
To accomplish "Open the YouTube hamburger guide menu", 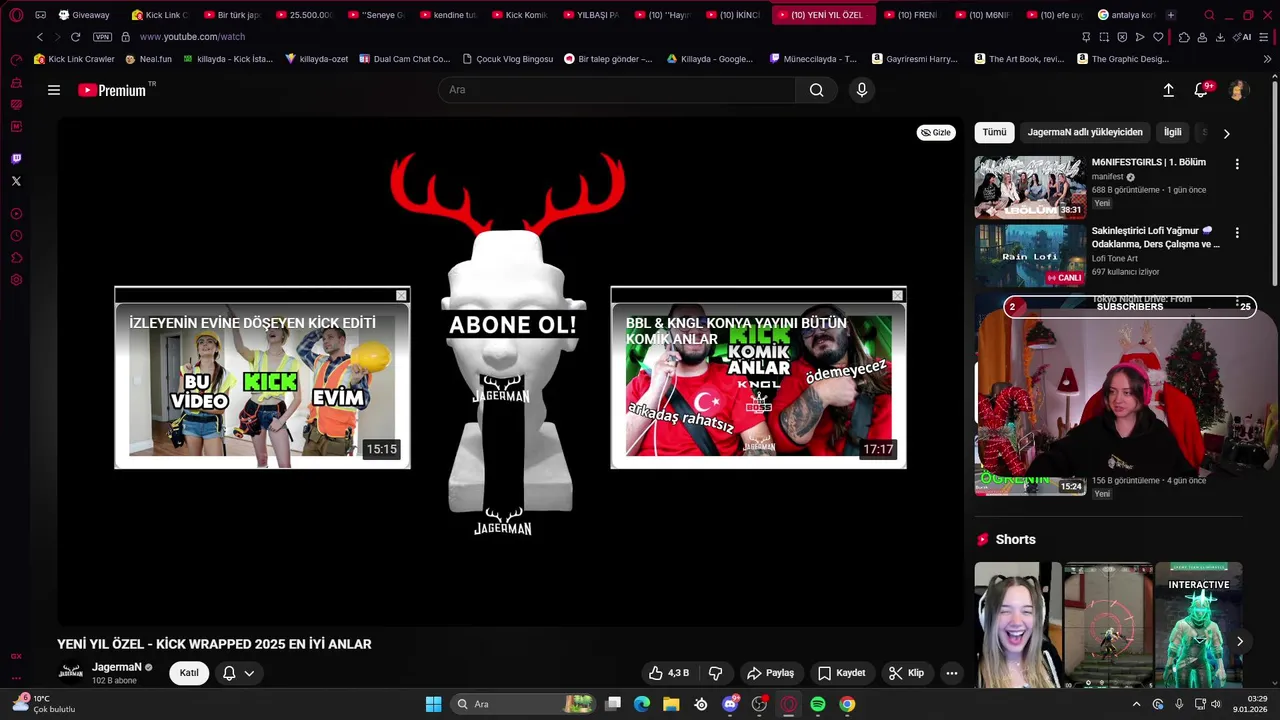I will pos(54,90).
